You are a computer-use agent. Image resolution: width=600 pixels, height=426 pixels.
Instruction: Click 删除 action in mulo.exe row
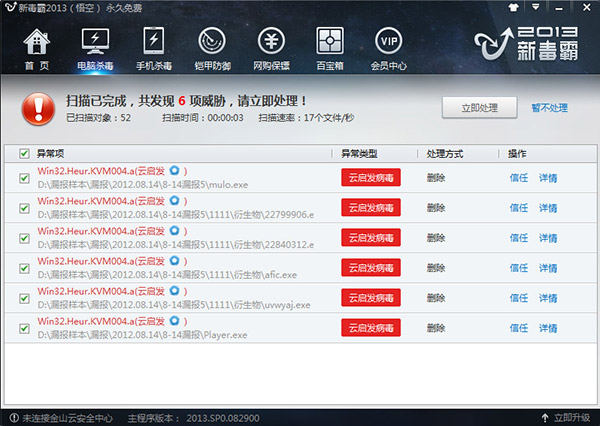pos(436,178)
